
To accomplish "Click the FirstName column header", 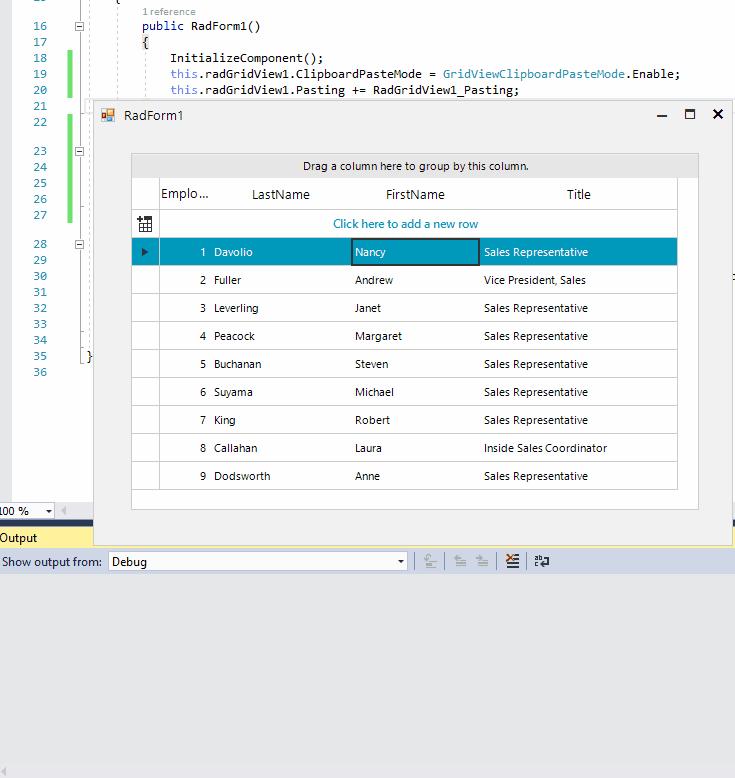I will tap(415, 195).
